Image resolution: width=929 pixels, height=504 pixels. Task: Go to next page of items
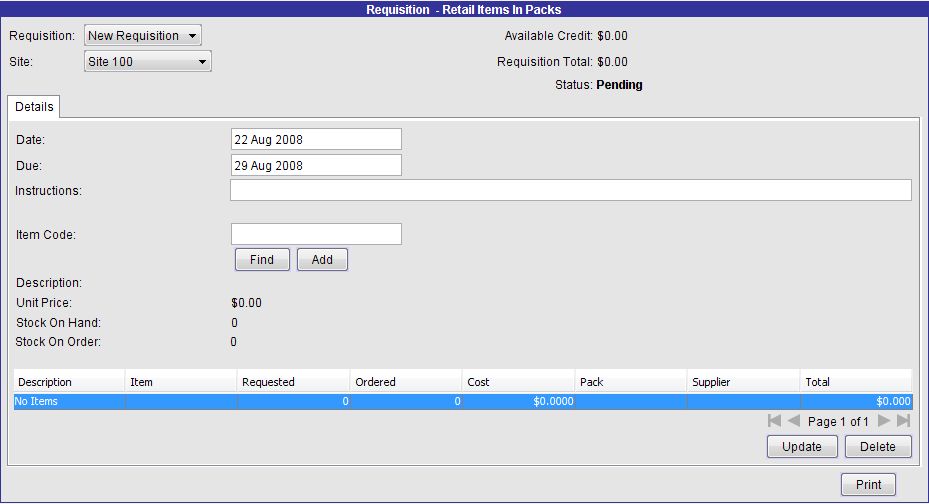tap(884, 421)
